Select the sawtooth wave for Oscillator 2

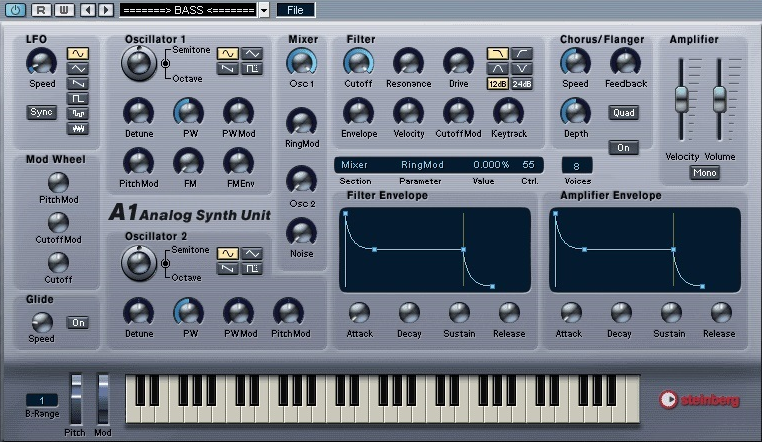pos(228,268)
